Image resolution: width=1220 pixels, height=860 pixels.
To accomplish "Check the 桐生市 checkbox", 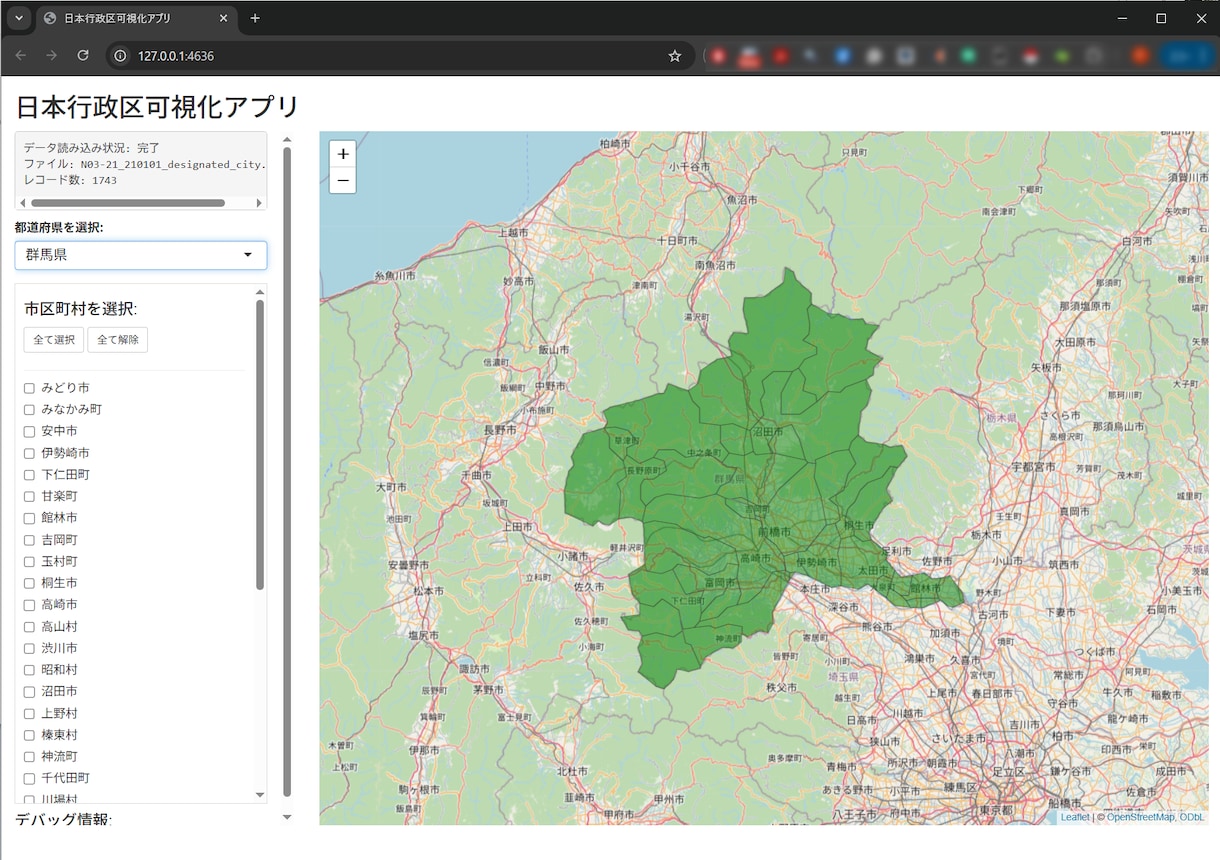I will 30,583.
